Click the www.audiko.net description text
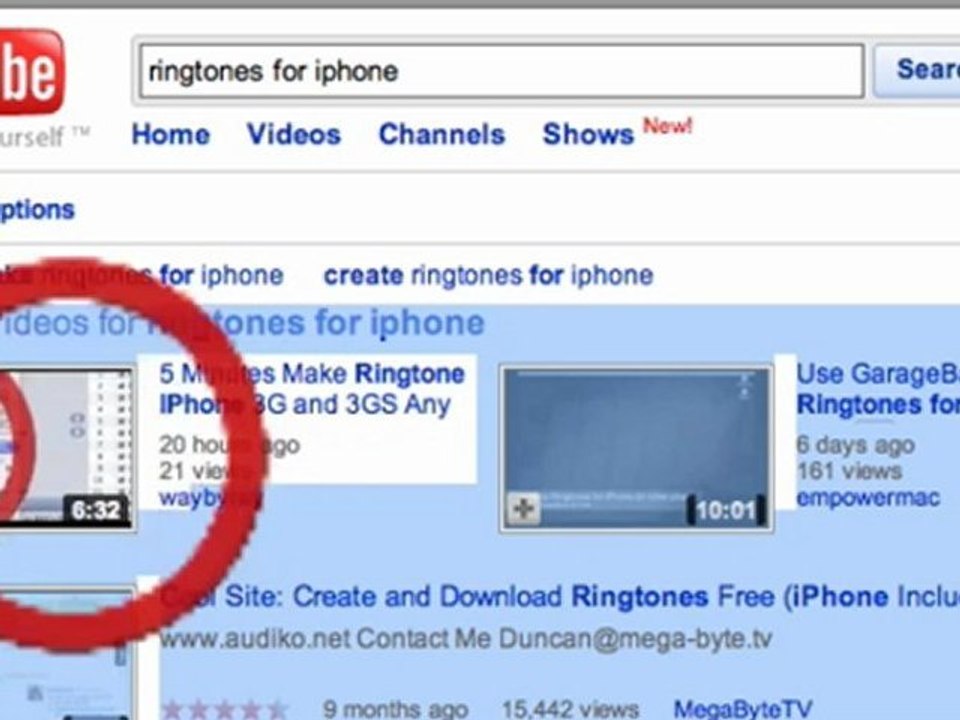The height and width of the screenshot is (720, 960). (x=466, y=639)
